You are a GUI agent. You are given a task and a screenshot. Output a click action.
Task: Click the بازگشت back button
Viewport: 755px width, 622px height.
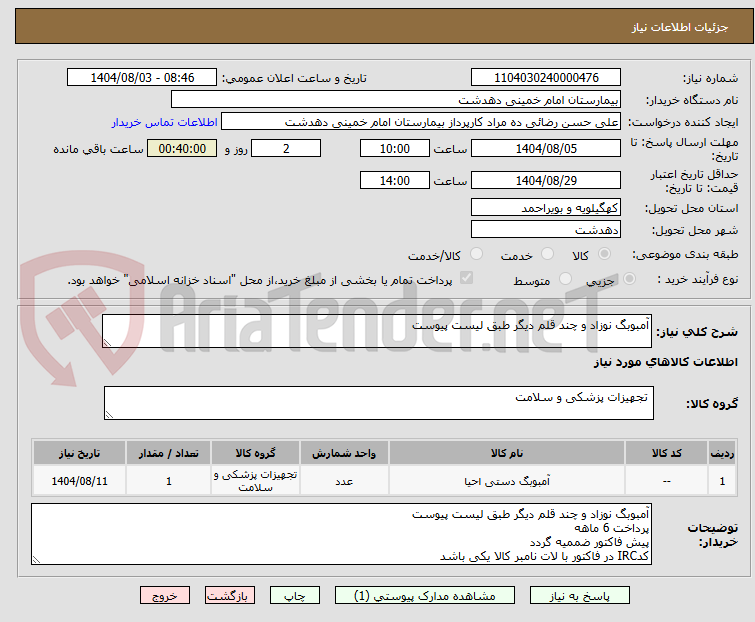coord(230,596)
